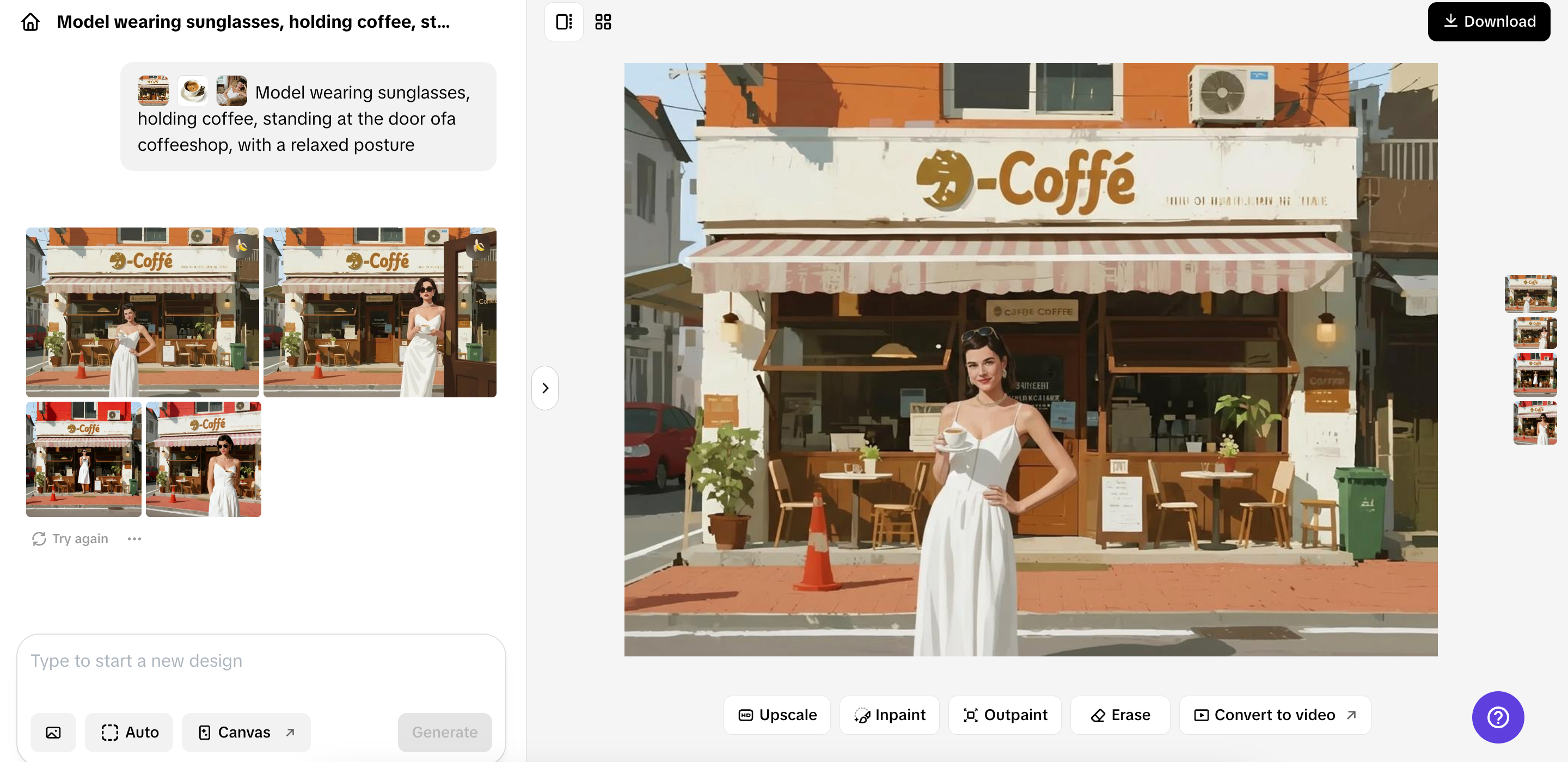
Task: Select second generated image with door
Action: [x=380, y=312]
